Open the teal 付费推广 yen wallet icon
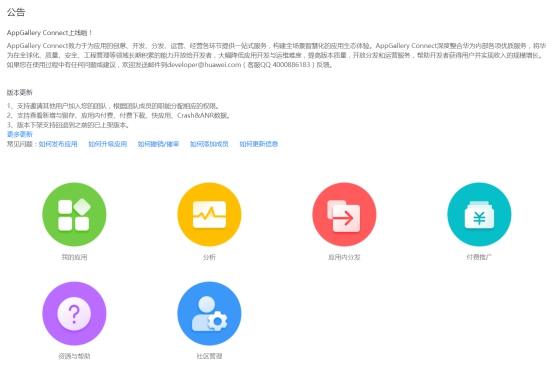 (x=479, y=214)
